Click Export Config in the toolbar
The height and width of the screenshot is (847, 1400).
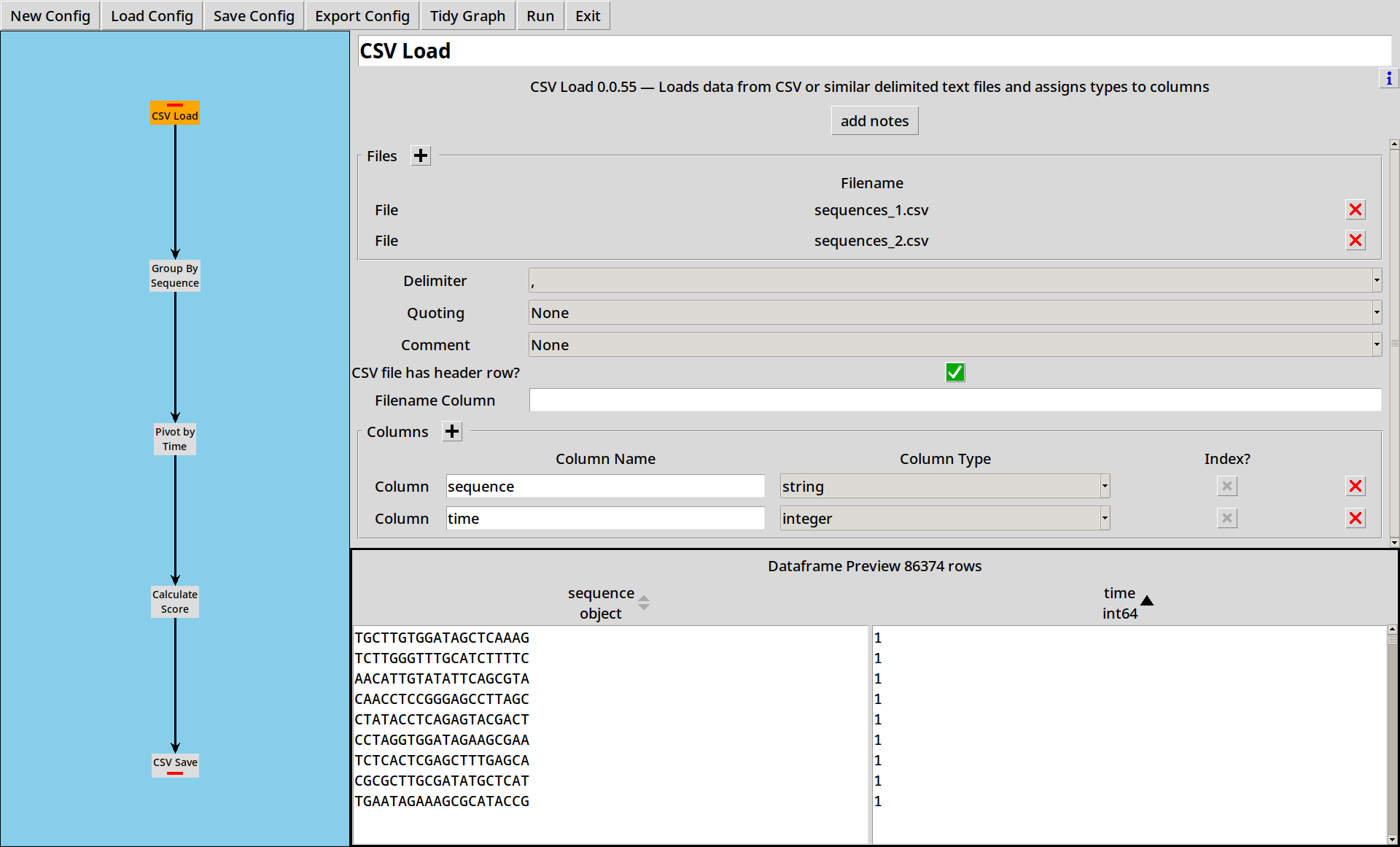pyautogui.click(x=362, y=16)
